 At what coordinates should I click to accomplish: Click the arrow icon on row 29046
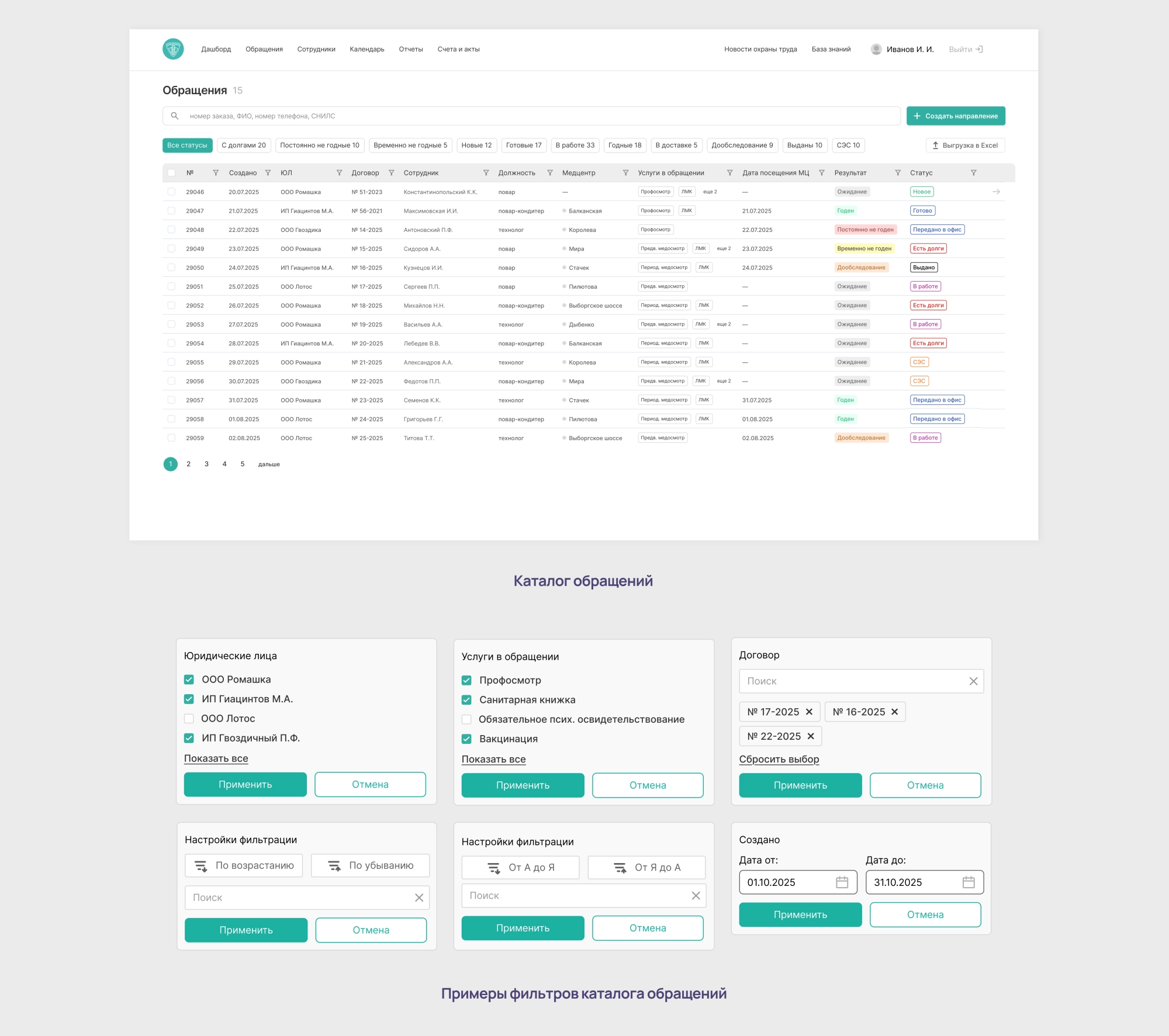[996, 192]
